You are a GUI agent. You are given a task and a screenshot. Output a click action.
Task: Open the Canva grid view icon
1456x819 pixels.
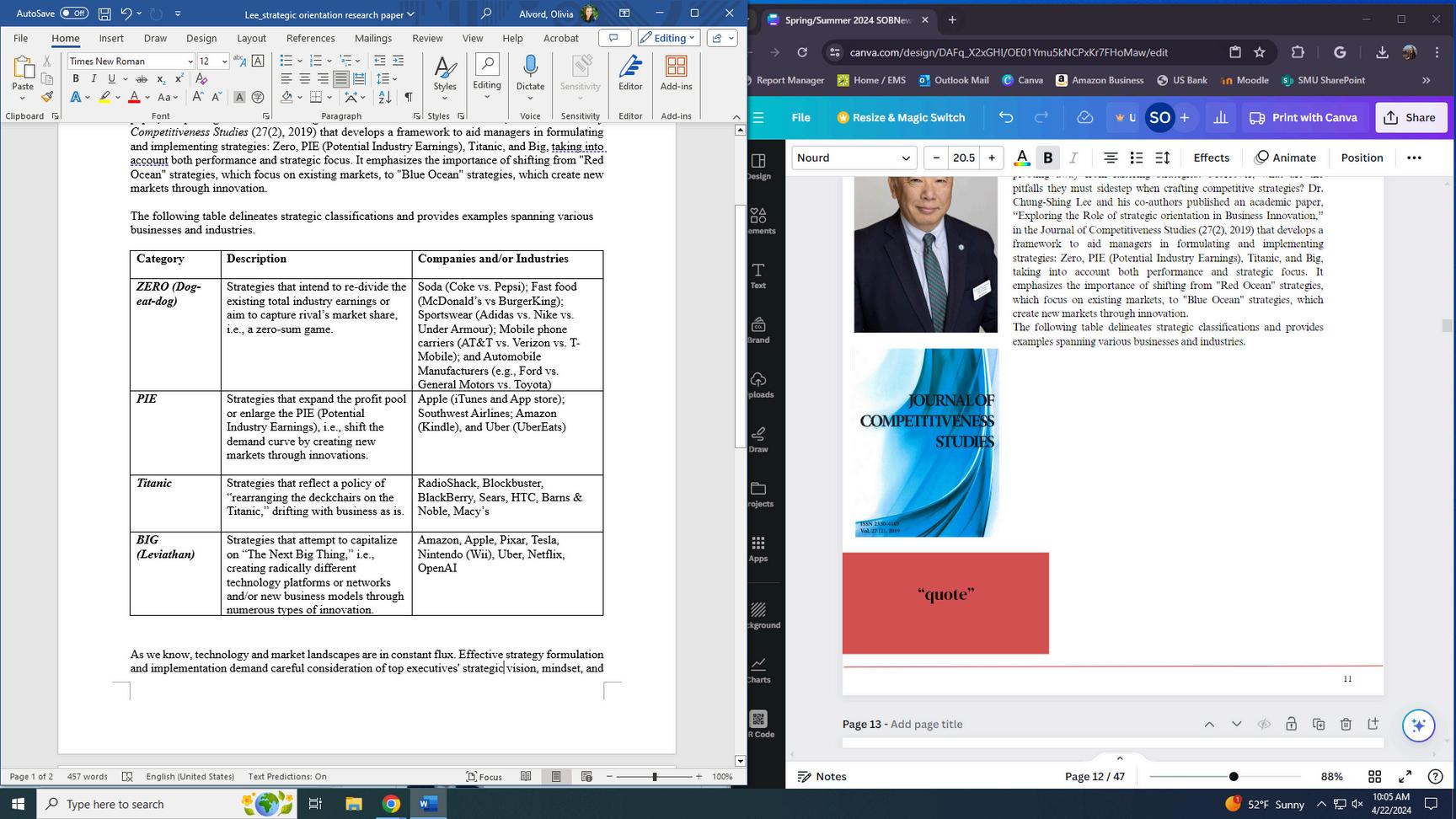pos(1374,776)
